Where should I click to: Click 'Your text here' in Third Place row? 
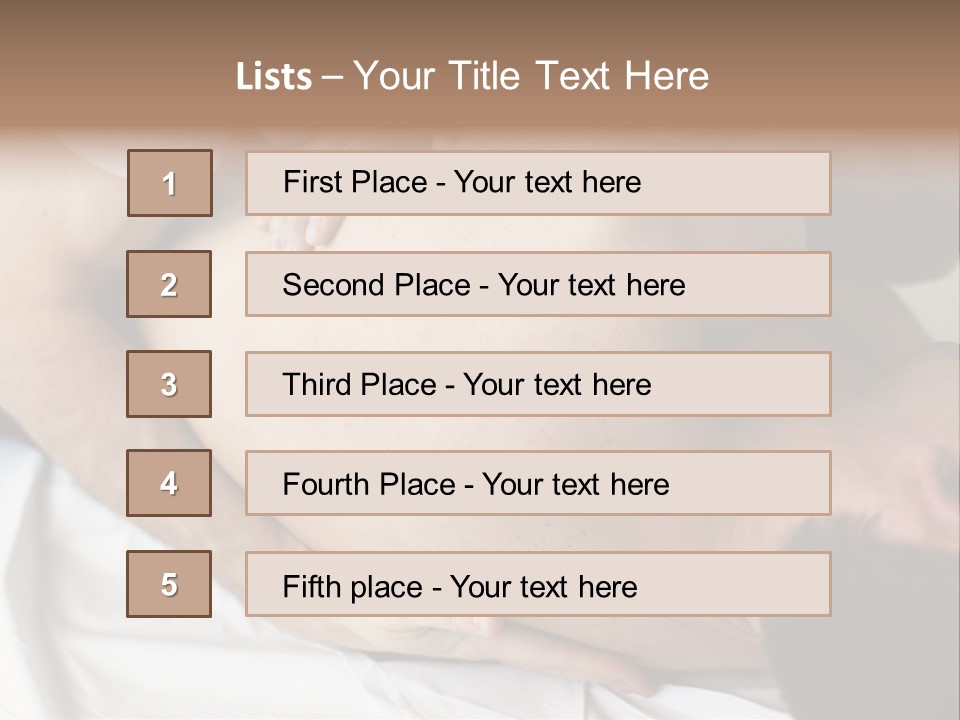coord(557,384)
